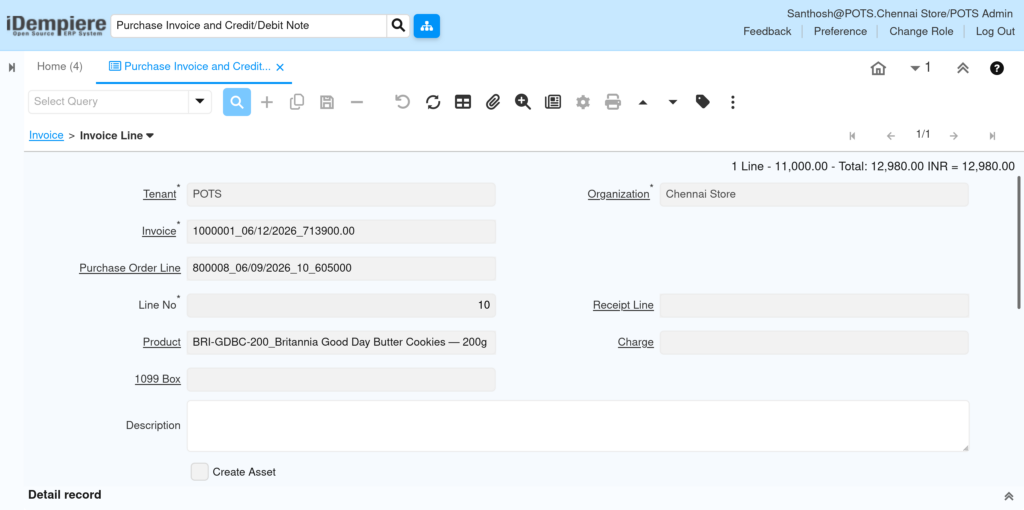This screenshot has height=510, width=1024.
Task: Click the global search input field
Action: coord(249,26)
